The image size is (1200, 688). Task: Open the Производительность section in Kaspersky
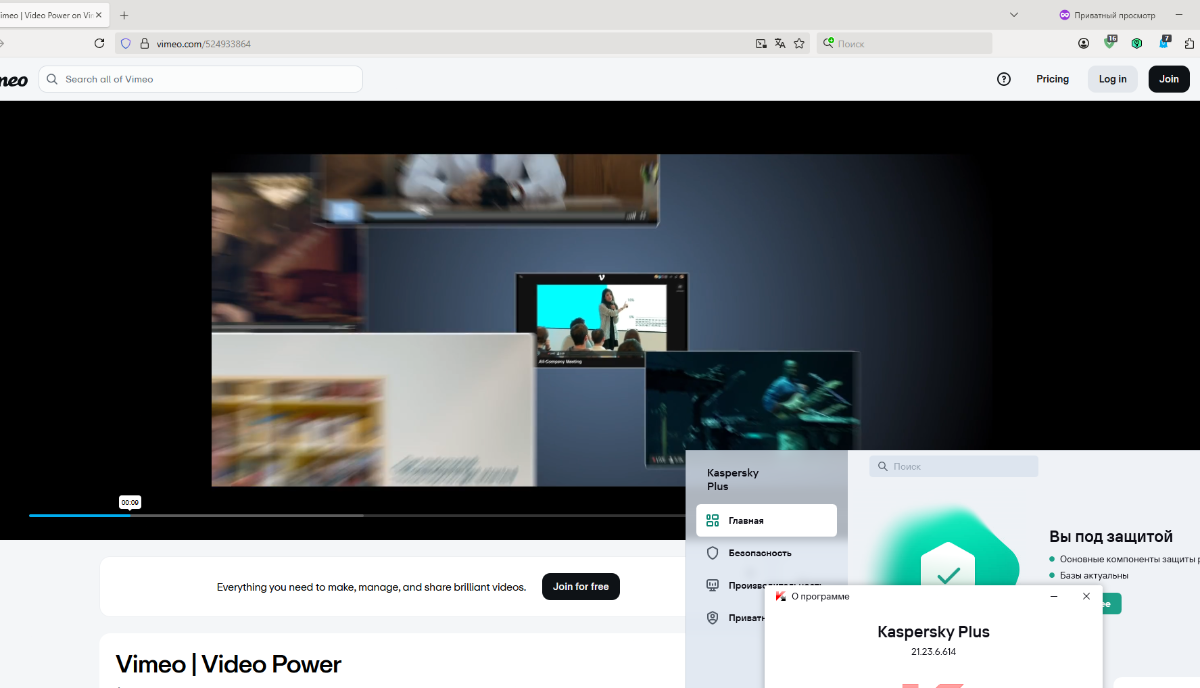point(766,585)
